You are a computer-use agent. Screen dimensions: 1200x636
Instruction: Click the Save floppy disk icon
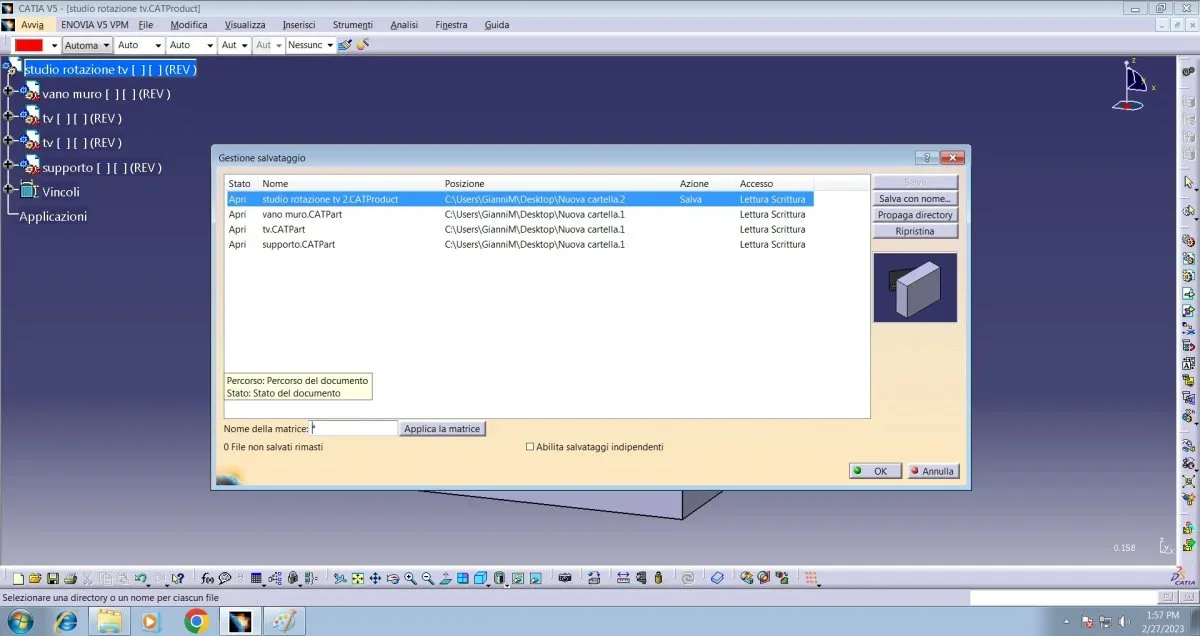(x=53, y=578)
